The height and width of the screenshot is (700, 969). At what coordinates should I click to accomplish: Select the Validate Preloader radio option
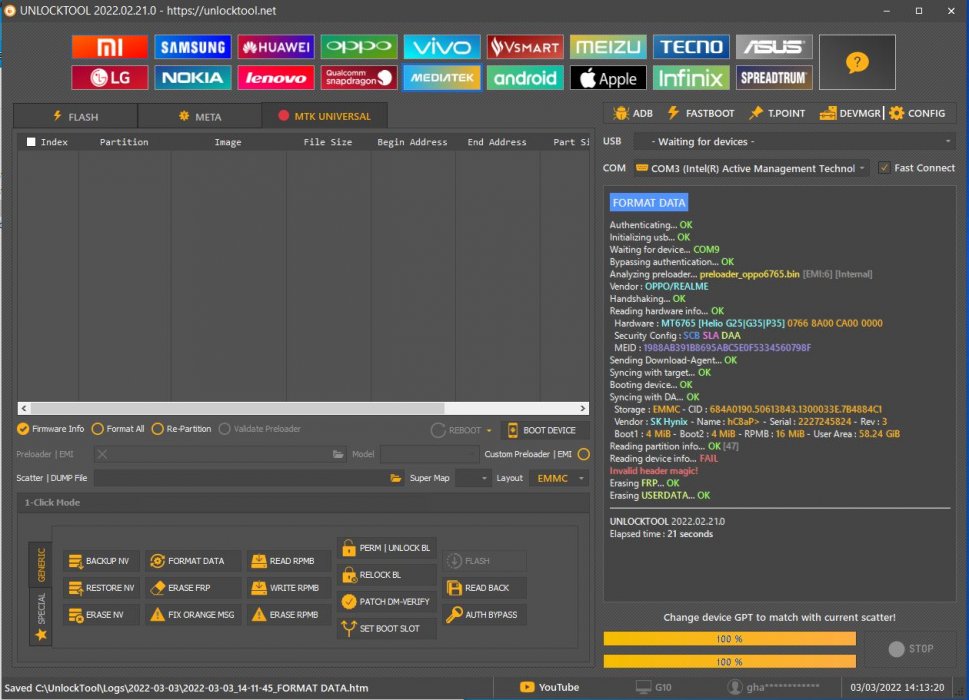coord(224,429)
